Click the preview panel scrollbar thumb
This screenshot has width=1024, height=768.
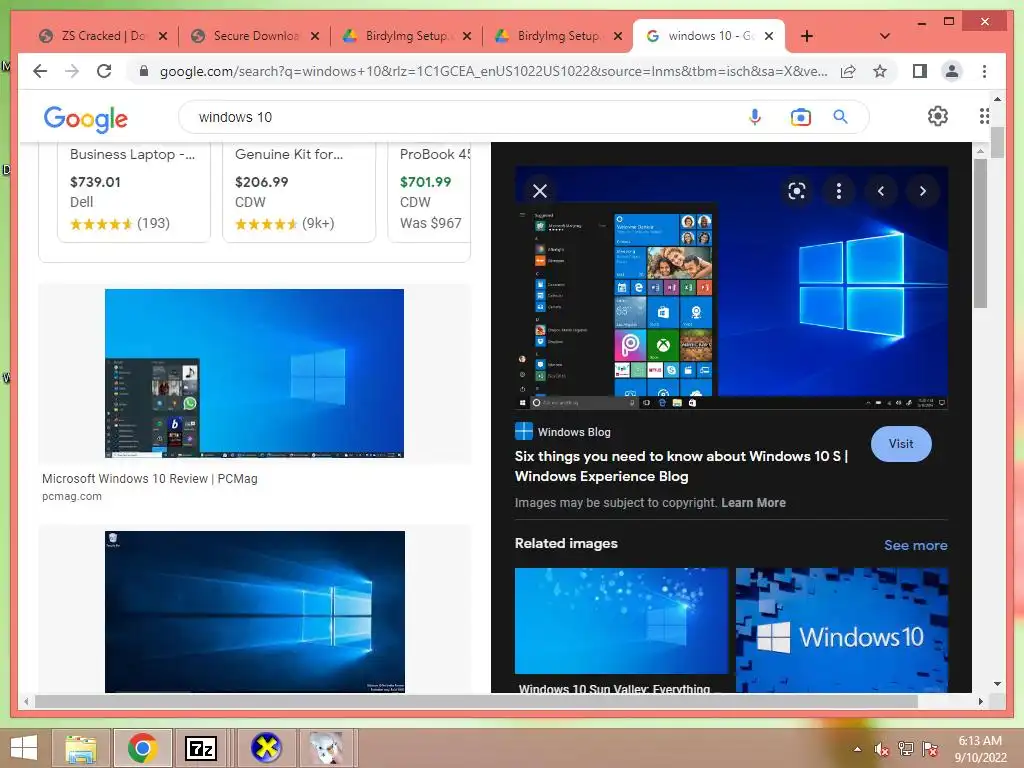click(x=980, y=233)
